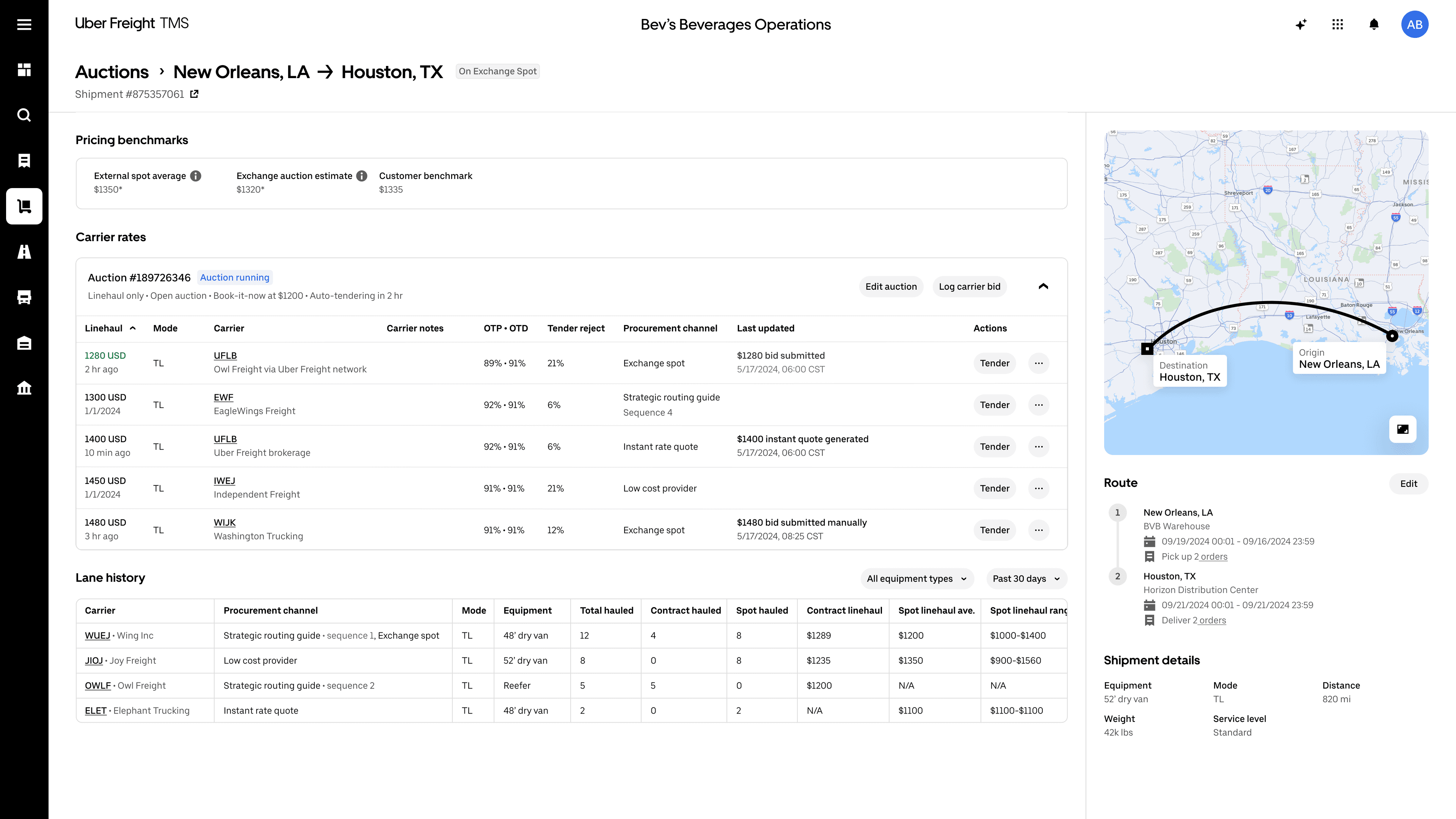Open the hamburger menu in sidebar
This screenshot has width=1456, height=819.
coord(24,24)
